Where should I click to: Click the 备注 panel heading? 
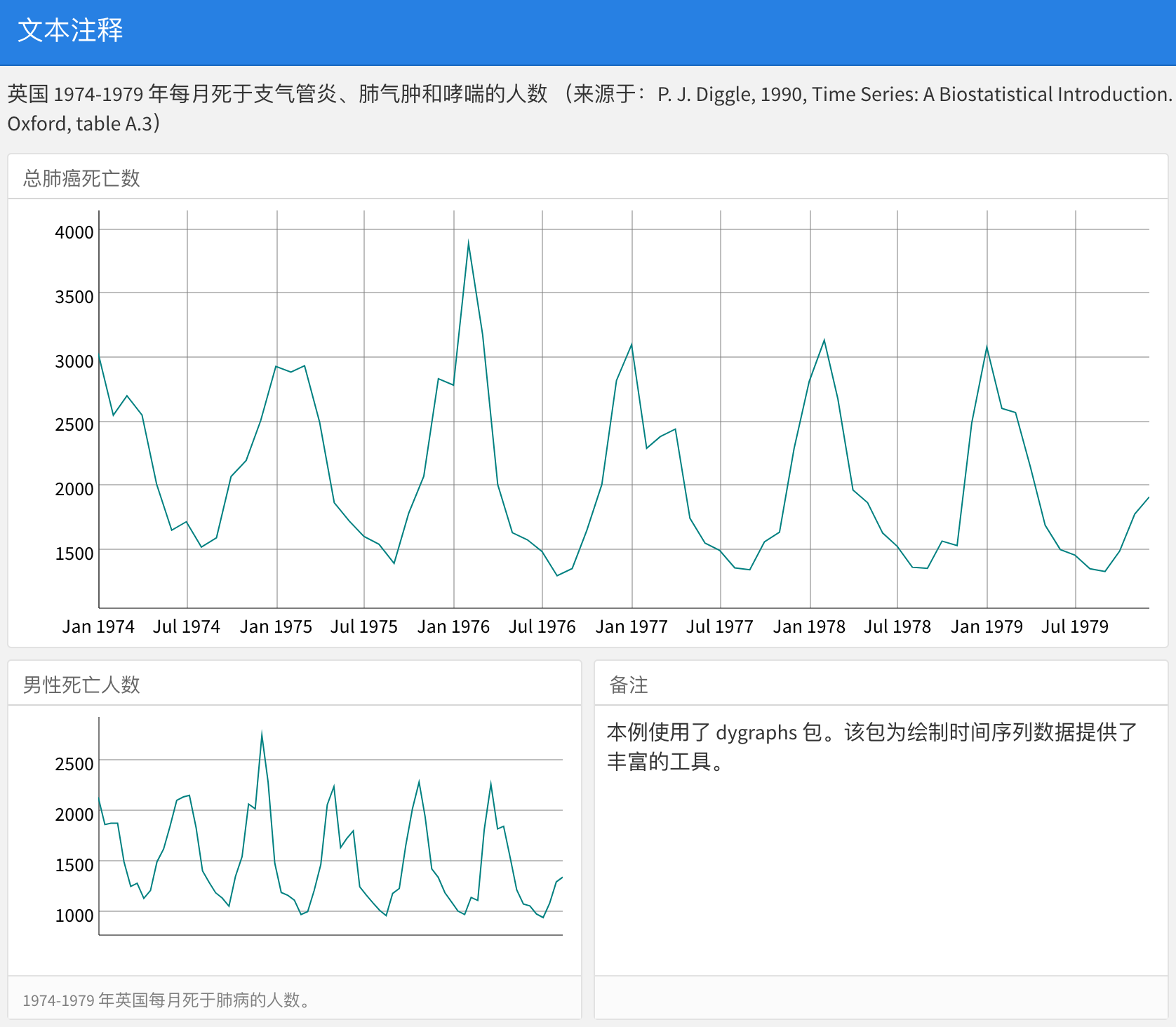(x=629, y=685)
